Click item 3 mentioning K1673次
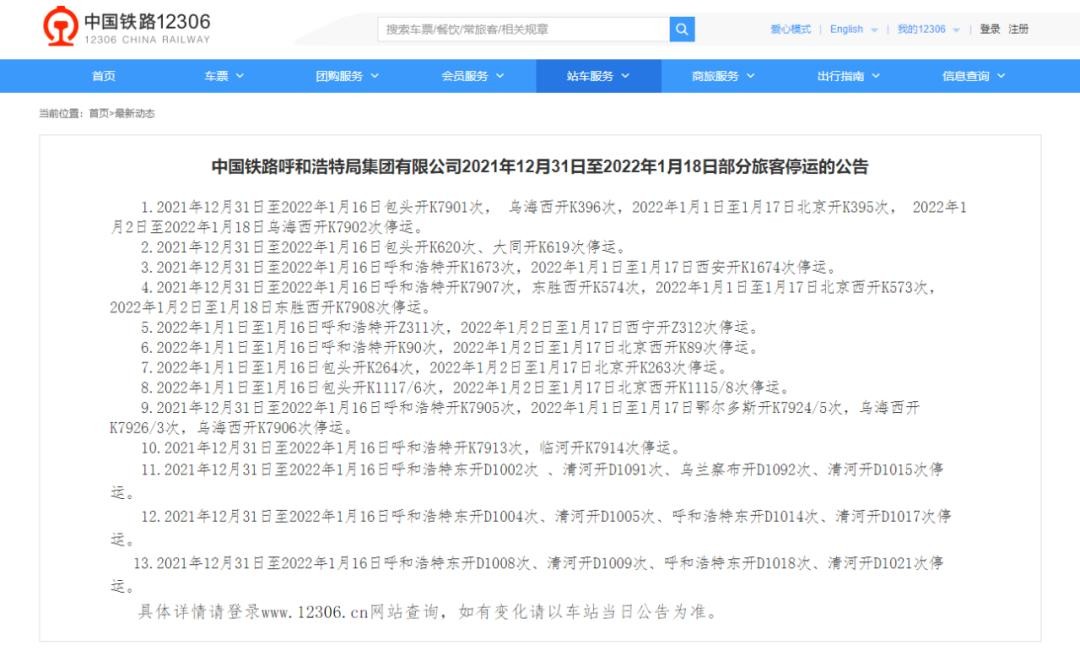Image resolution: width=1080 pixels, height=651 pixels. click(488, 267)
